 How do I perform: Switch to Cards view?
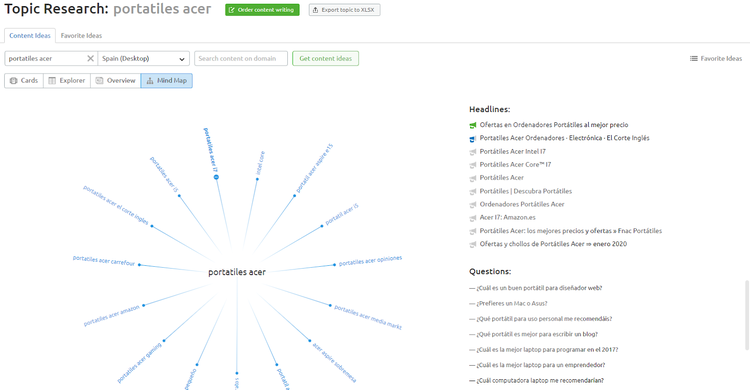pos(24,80)
